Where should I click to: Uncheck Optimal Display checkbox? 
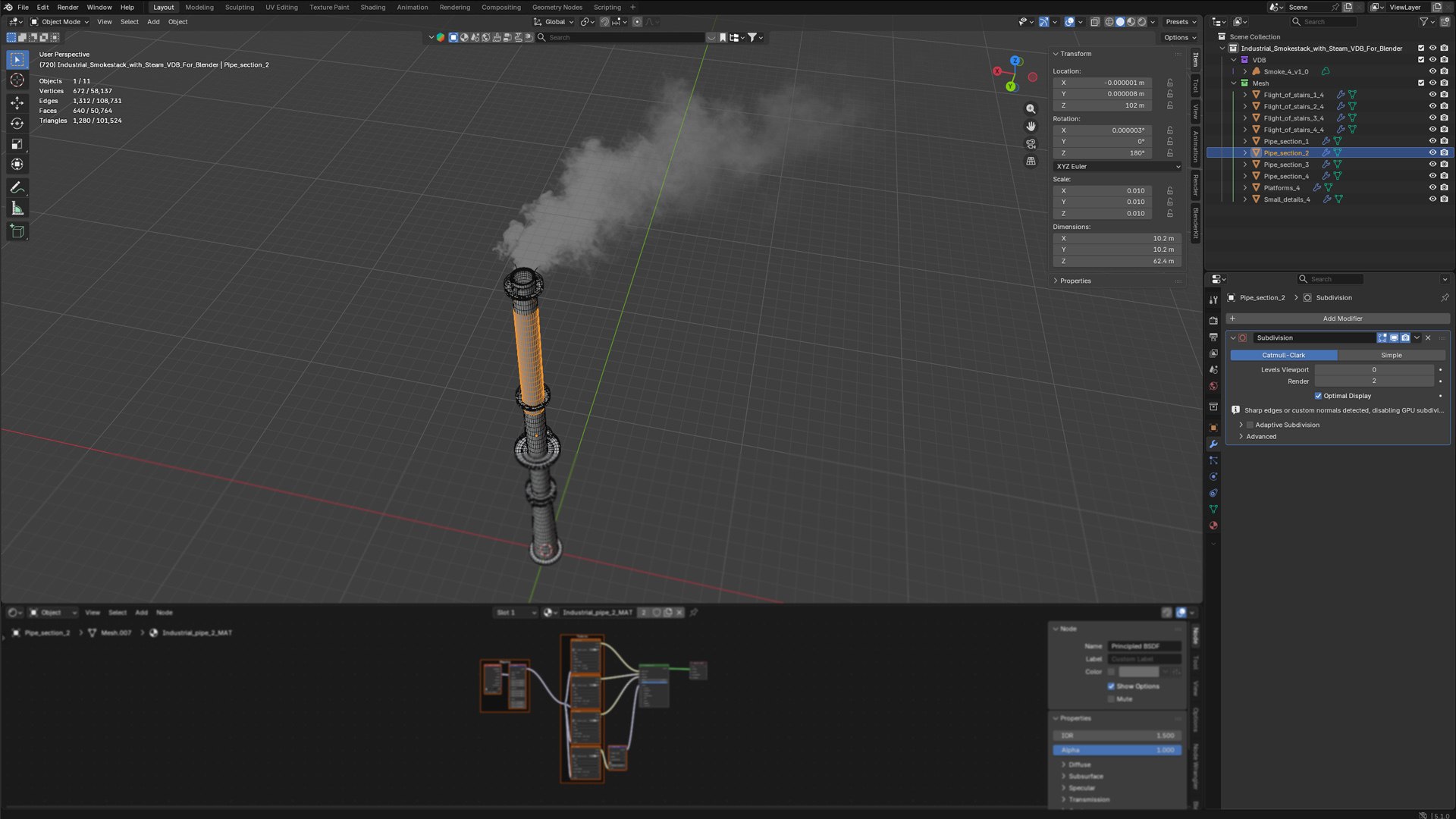pos(1318,396)
